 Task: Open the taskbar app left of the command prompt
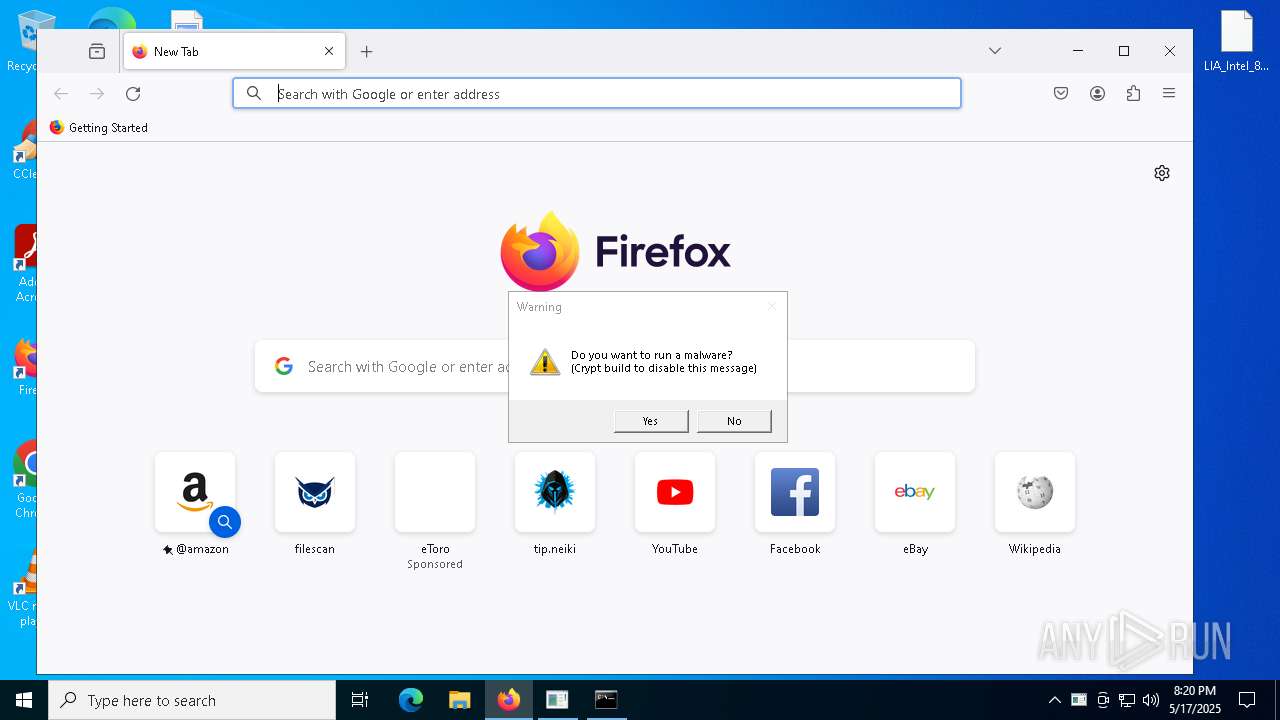(x=557, y=700)
